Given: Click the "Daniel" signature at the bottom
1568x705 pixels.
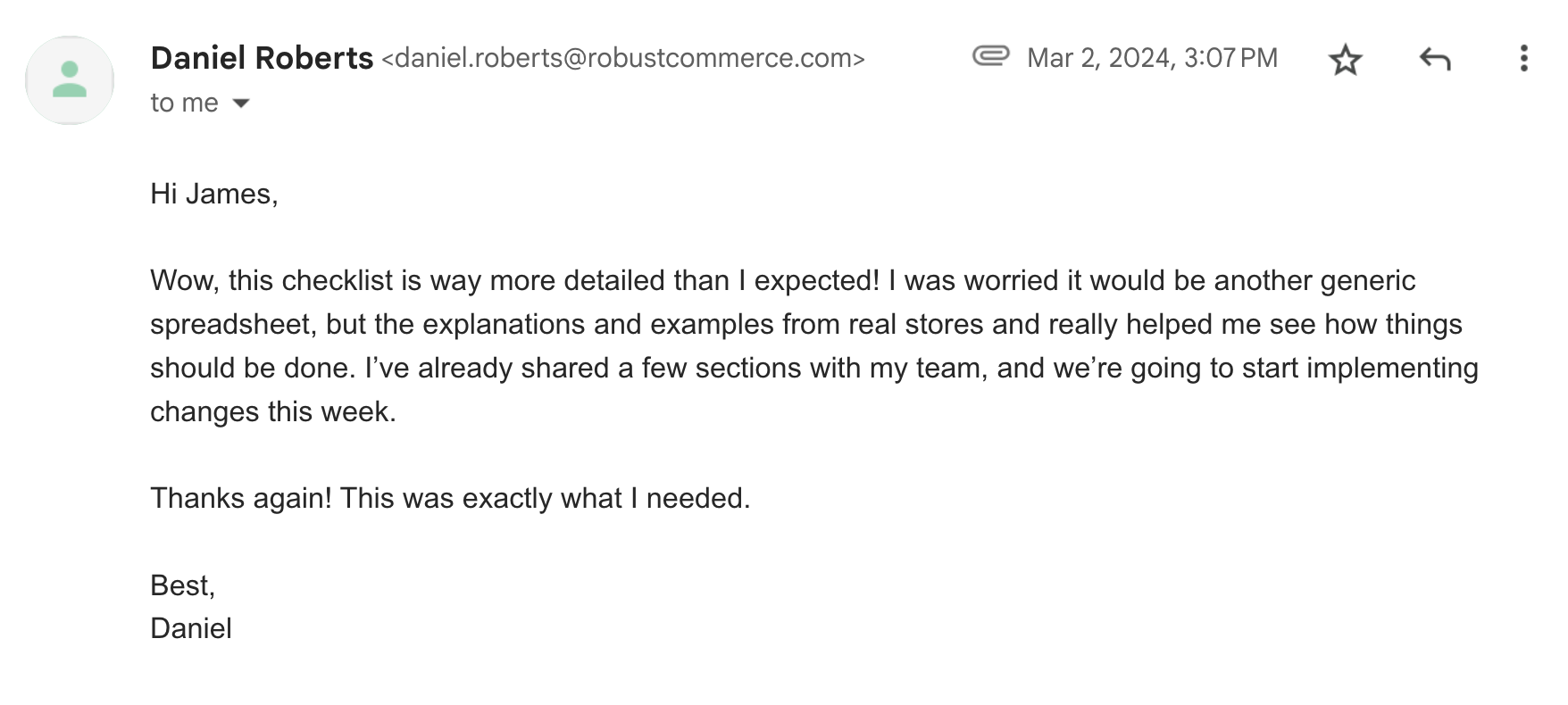Looking at the screenshot, I should pos(191,628).
